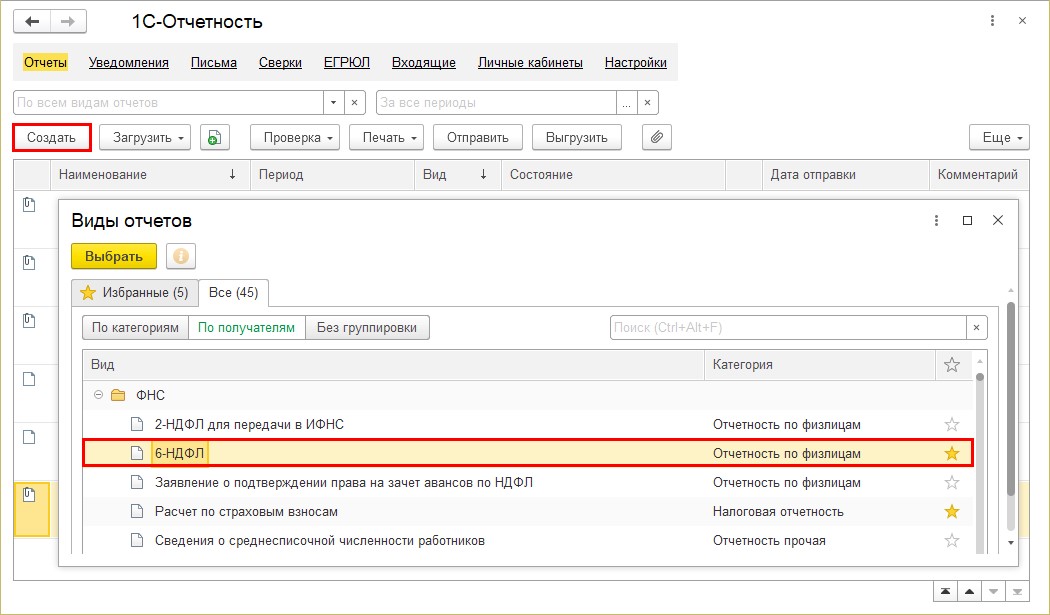The height and width of the screenshot is (615, 1050).
Task: Jump to last row with bottom arrow button
Action: [x=1017, y=591]
